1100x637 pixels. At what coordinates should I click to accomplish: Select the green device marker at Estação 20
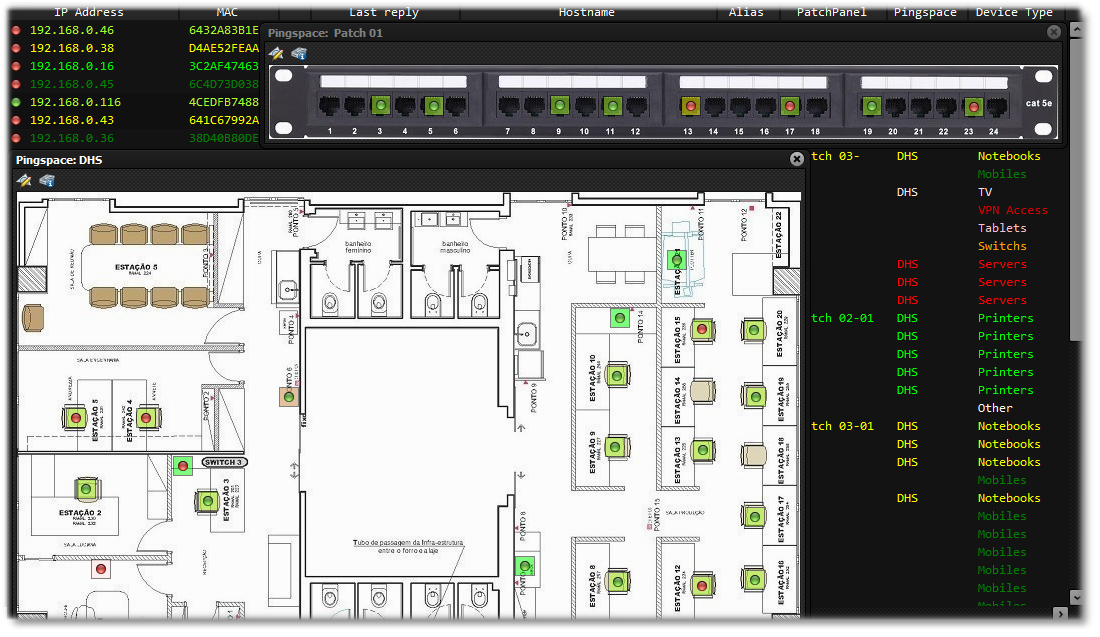coord(753,330)
